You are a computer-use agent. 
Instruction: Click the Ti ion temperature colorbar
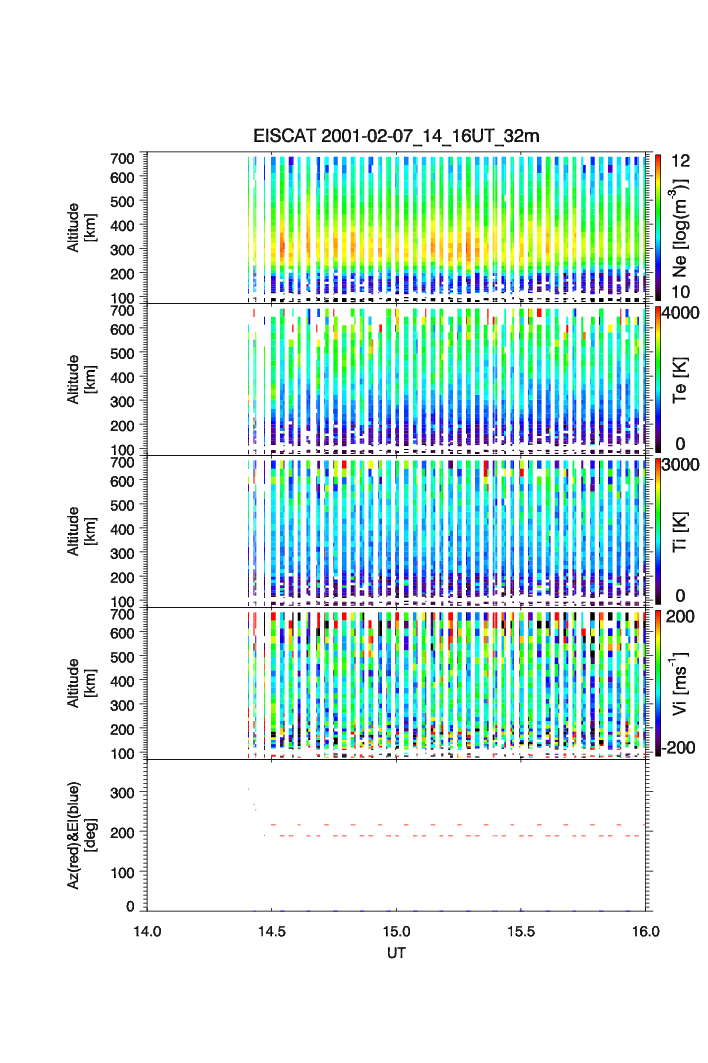pyautogui.click(x=657, y=531)
